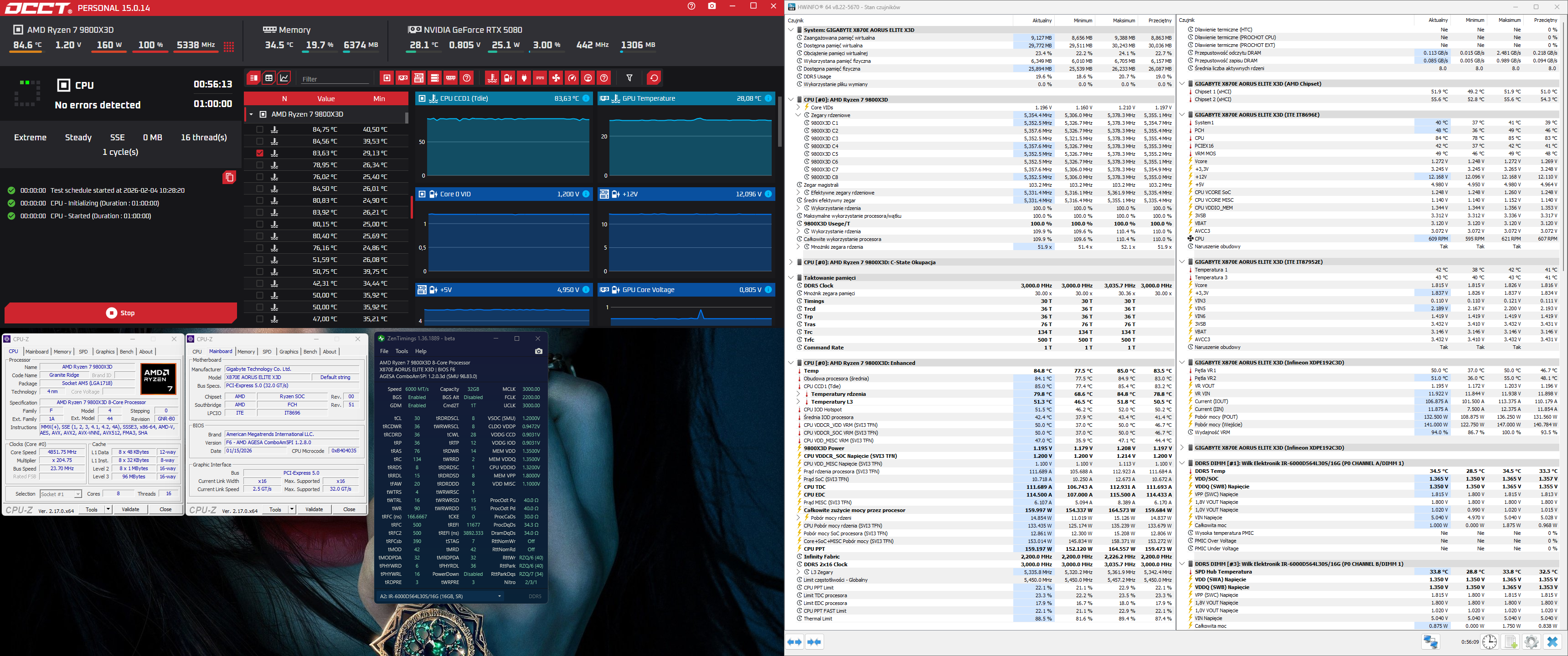Collapse the Taktowanie pamięci section in HWiNFO
1568x656 pixels.
tap(791, 277)
